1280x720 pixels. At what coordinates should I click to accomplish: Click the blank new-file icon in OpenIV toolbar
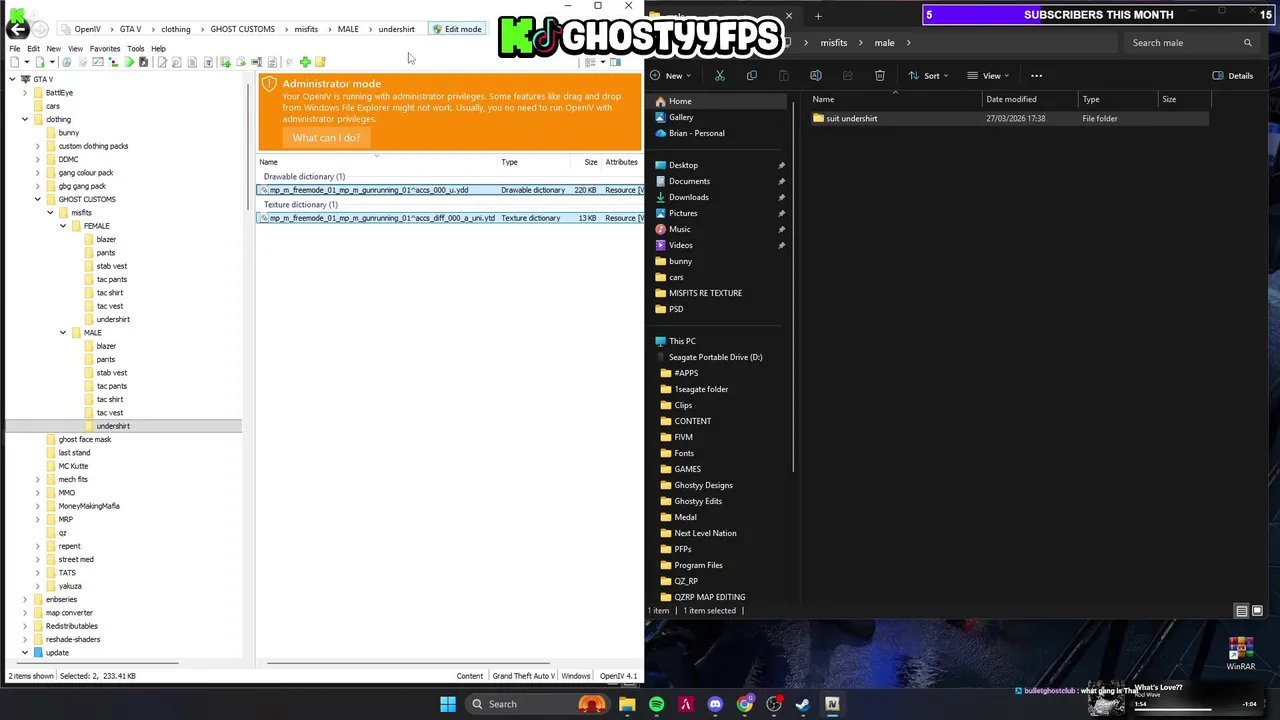(x=14, y=62)
